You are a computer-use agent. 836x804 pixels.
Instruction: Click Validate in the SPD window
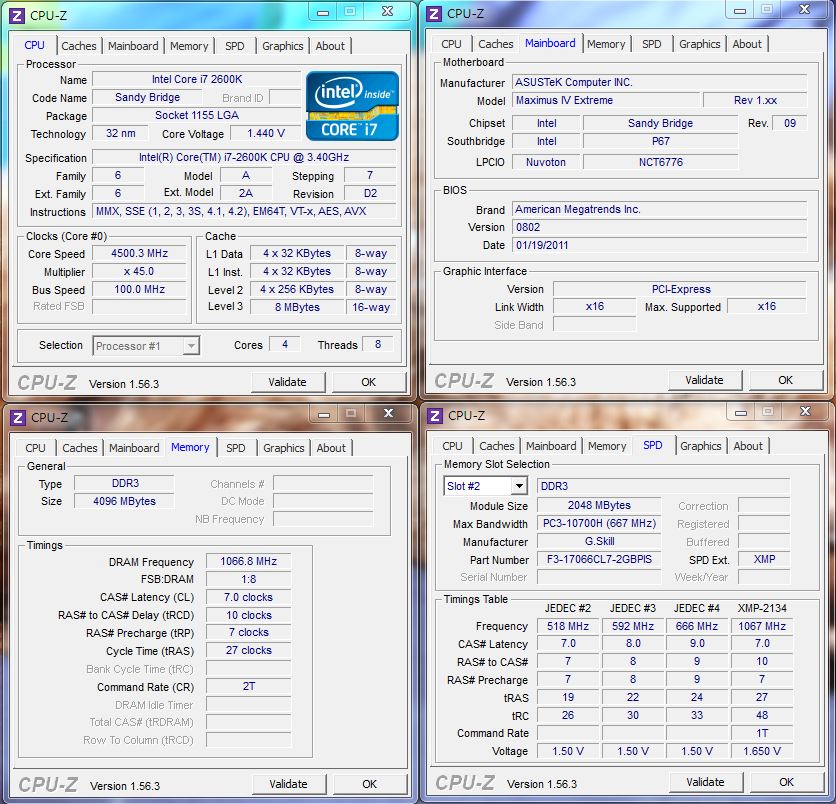[x=705, y=782]
